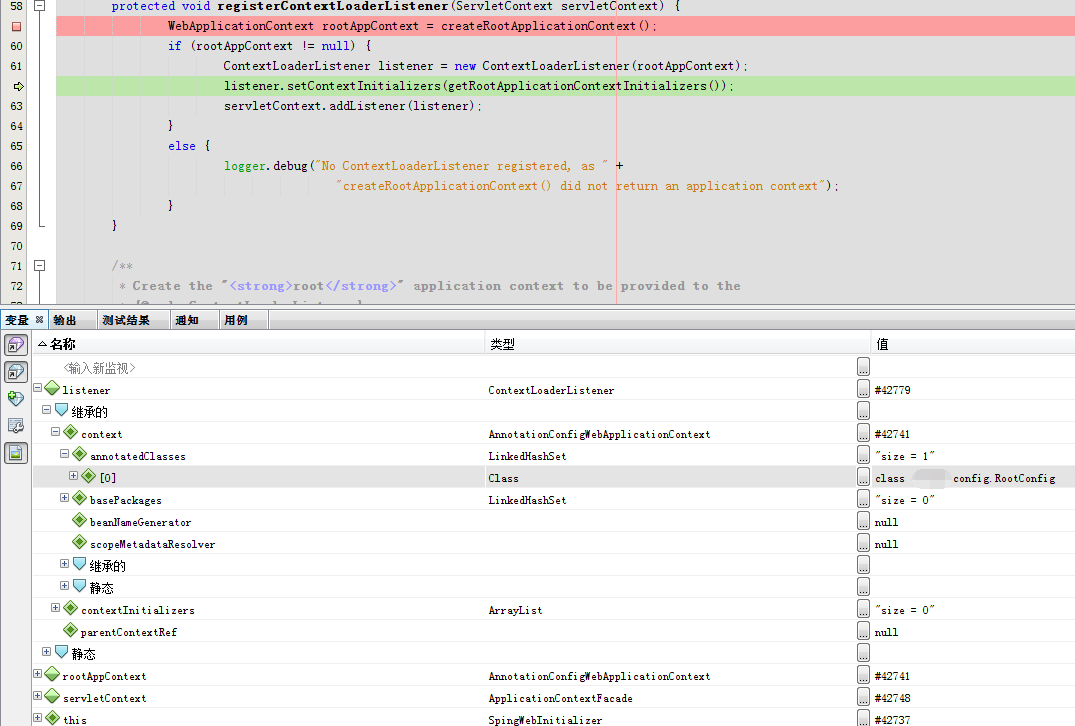Click the second debugger sidebar icon below the first
The image size is (1075, 726).
pos(16,372)
